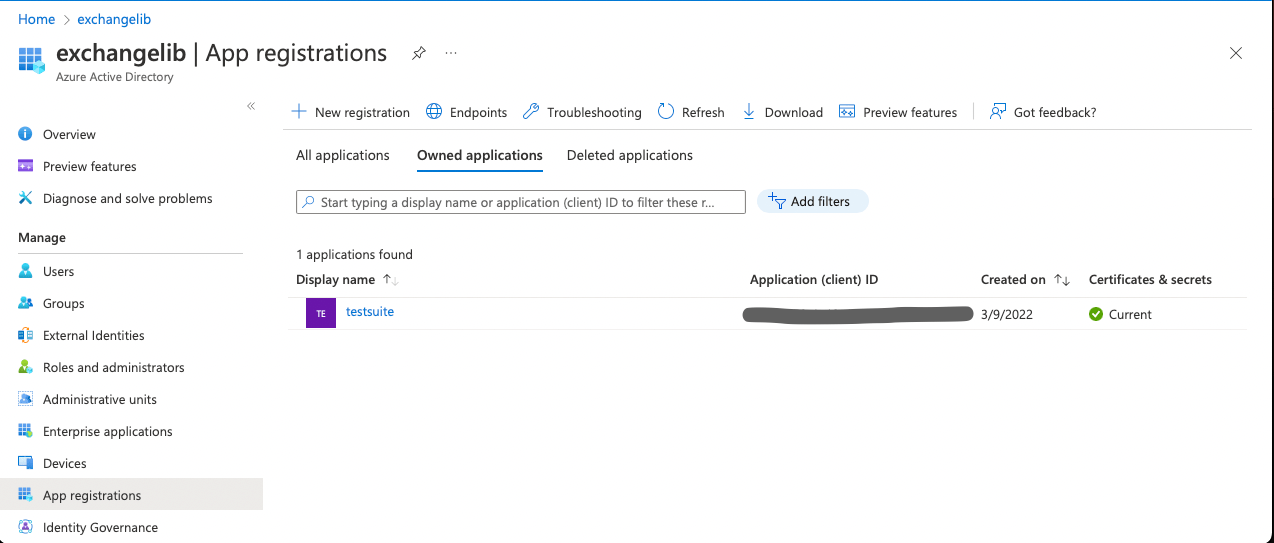Image resolution: width=1274 pixels, height=543 pixels.
Task: Select the Owned applications tab
Action: click(x=480, y=155)
